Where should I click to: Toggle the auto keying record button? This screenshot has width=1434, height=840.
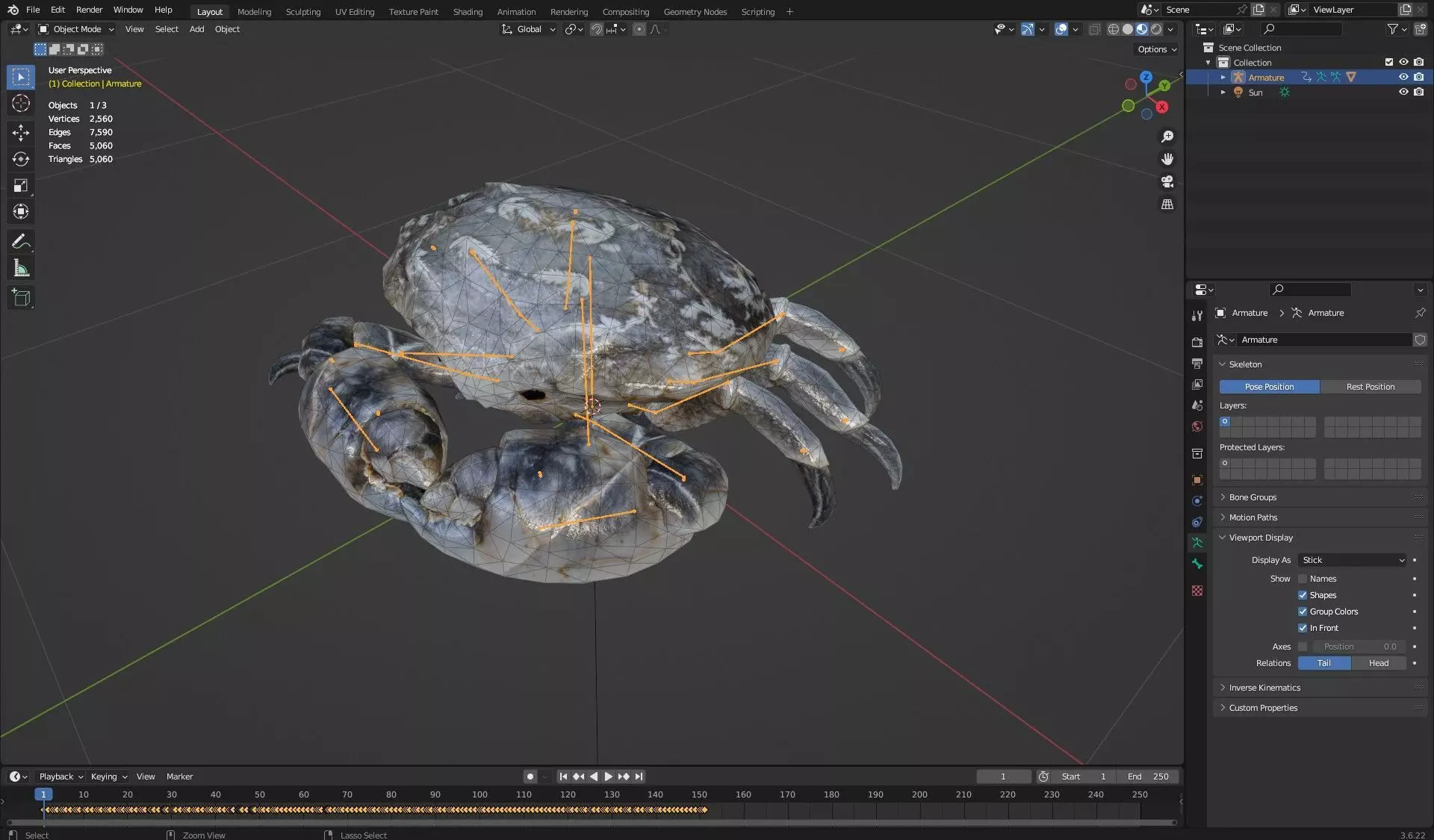pos(530,777)
